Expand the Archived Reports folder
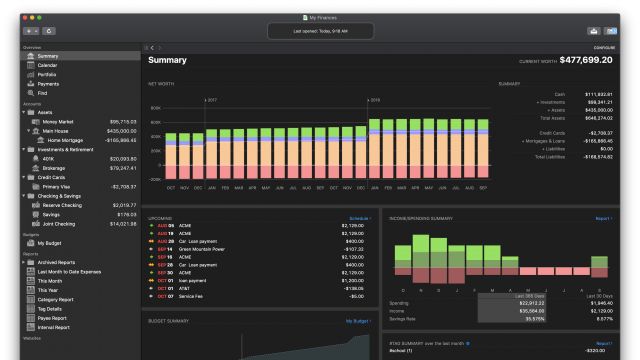640x360 pixels. pos(24,262)
